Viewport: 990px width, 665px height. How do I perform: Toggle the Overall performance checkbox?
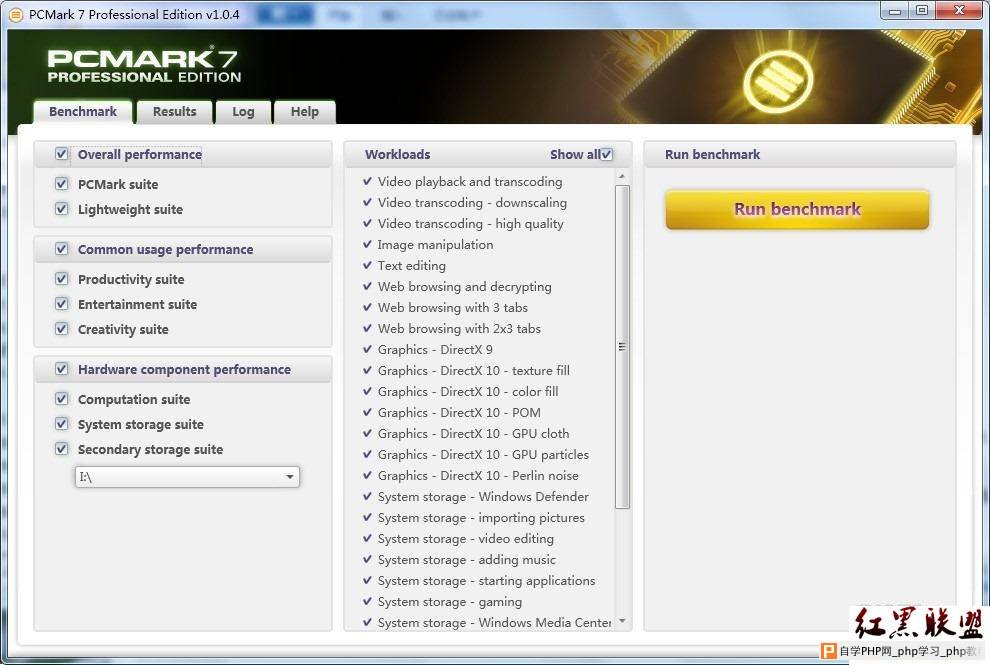coord(61,154)
